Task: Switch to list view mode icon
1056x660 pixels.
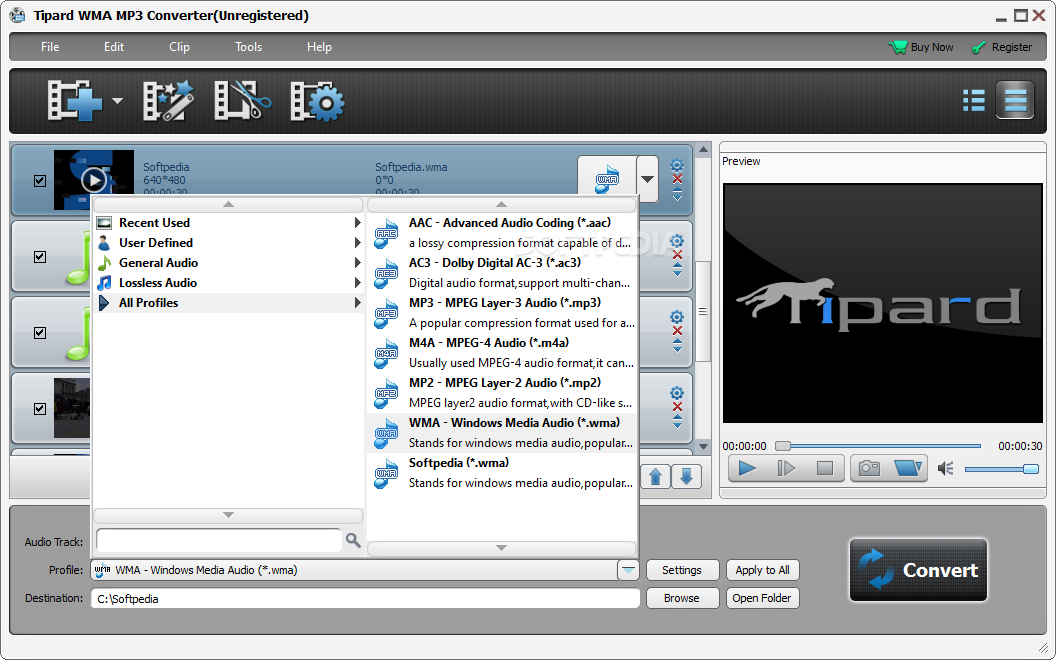Action: [974, 100]
